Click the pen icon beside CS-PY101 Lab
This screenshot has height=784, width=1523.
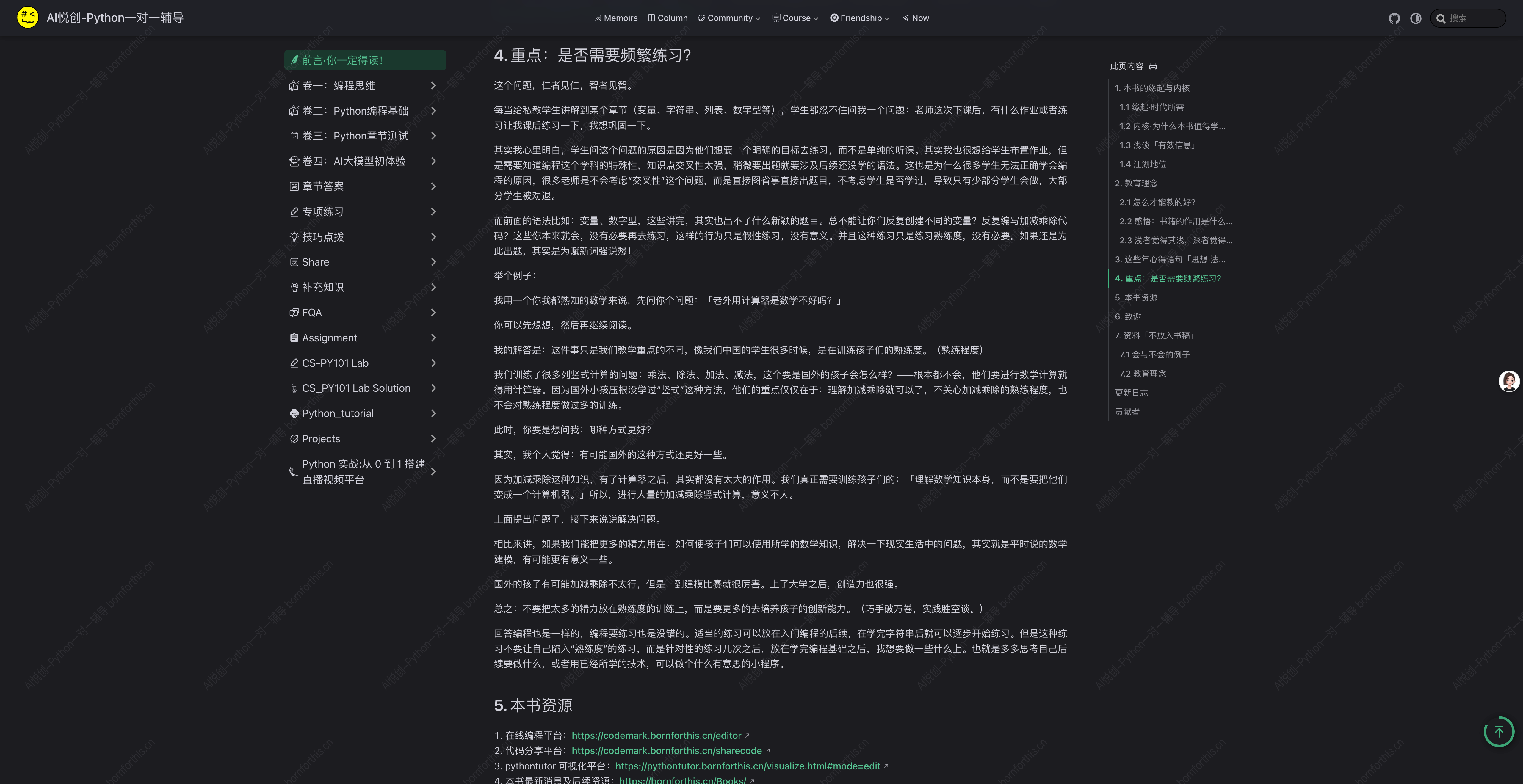point(294,363)
